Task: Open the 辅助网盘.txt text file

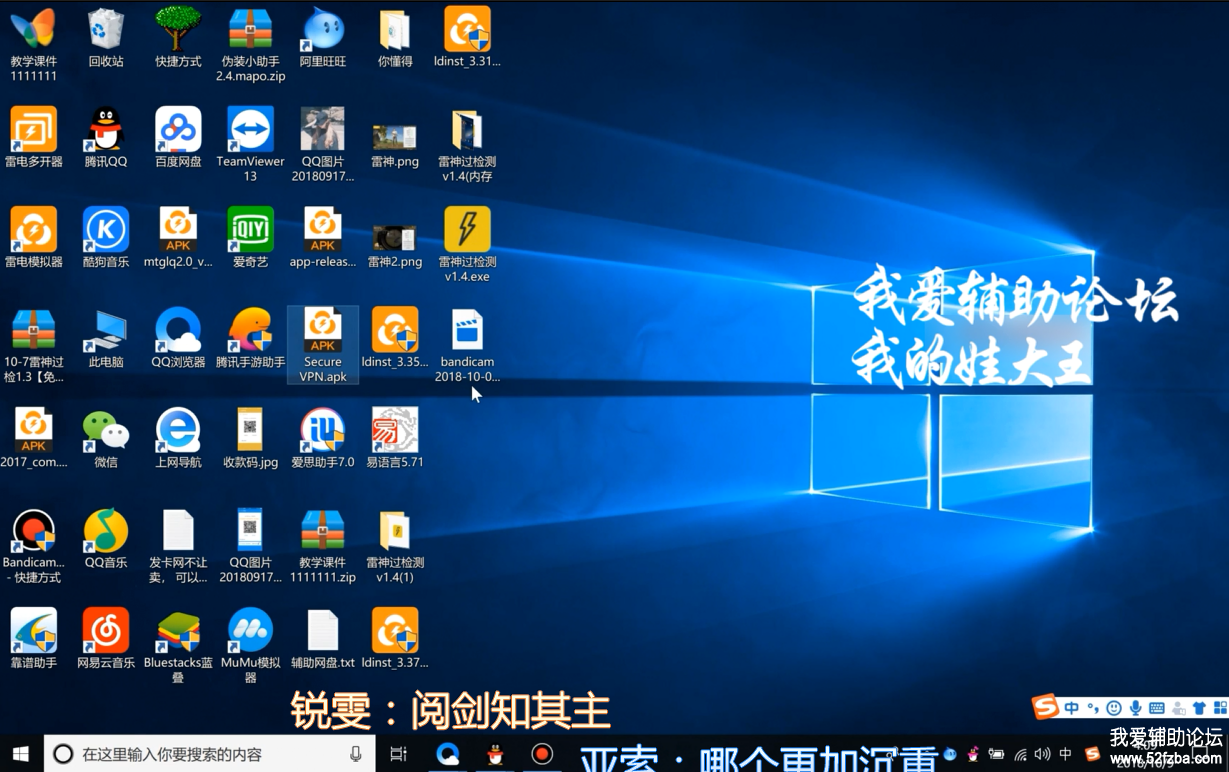Action: pyautogui.click(x=322, y=633)
